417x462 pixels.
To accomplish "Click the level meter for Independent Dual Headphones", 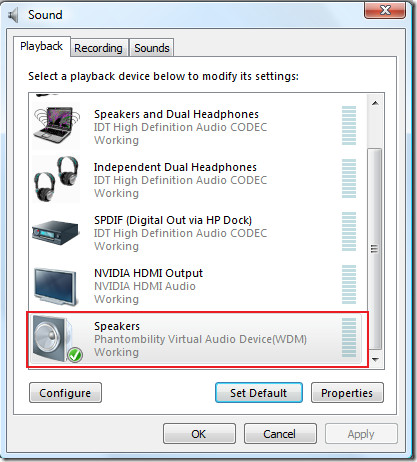I will pos(349,178).
